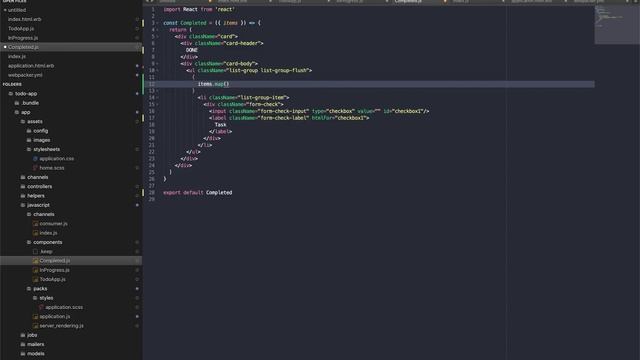Click the 'Task' text on line 18
Image resolution: width=640 pixels, height=360 pixels.
click(x=220, y=125)
